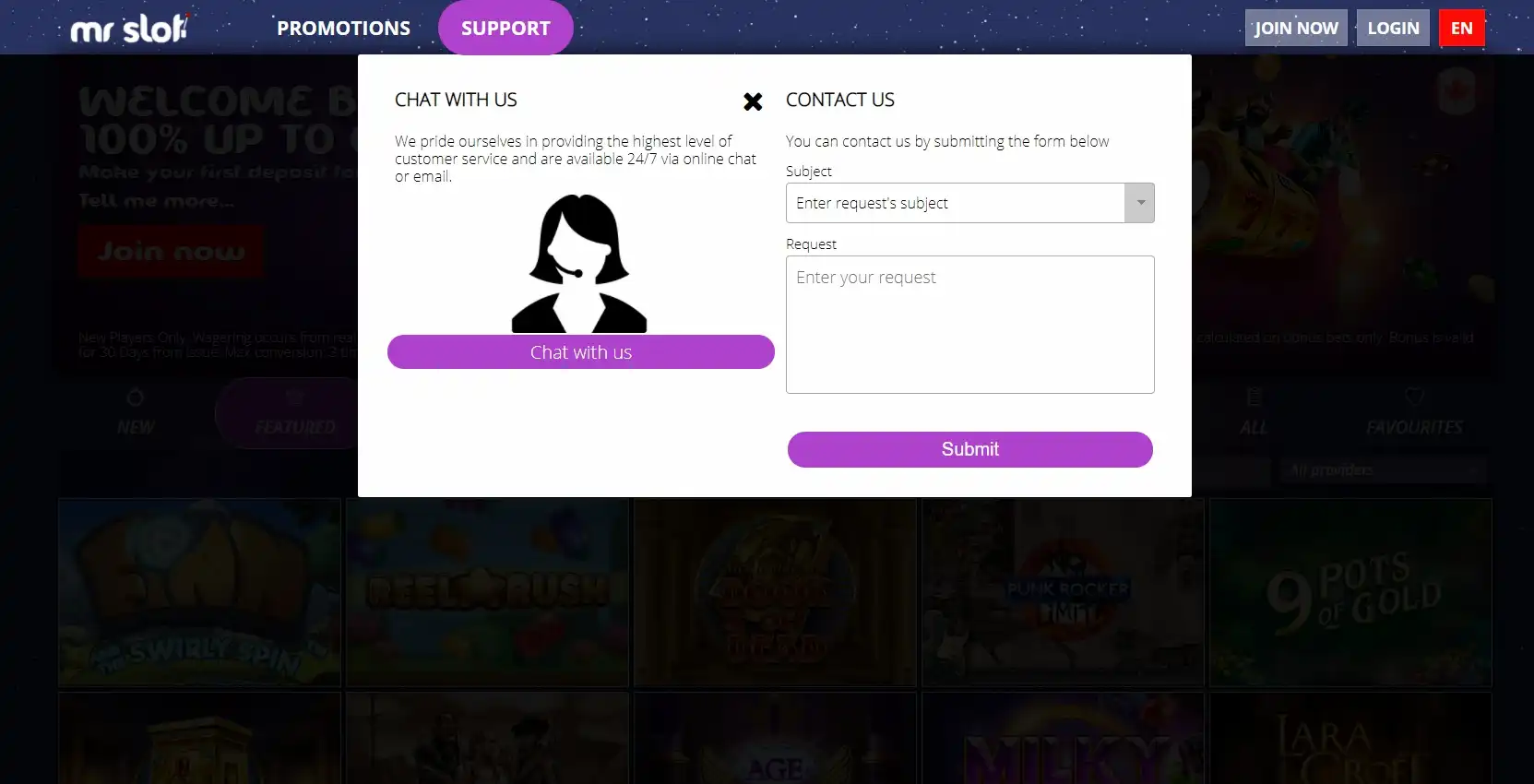This screenshot has height=784, width=1534.
Task: Click the headset support agent icon
Action: pyautogui.click(x=579, y=264)
